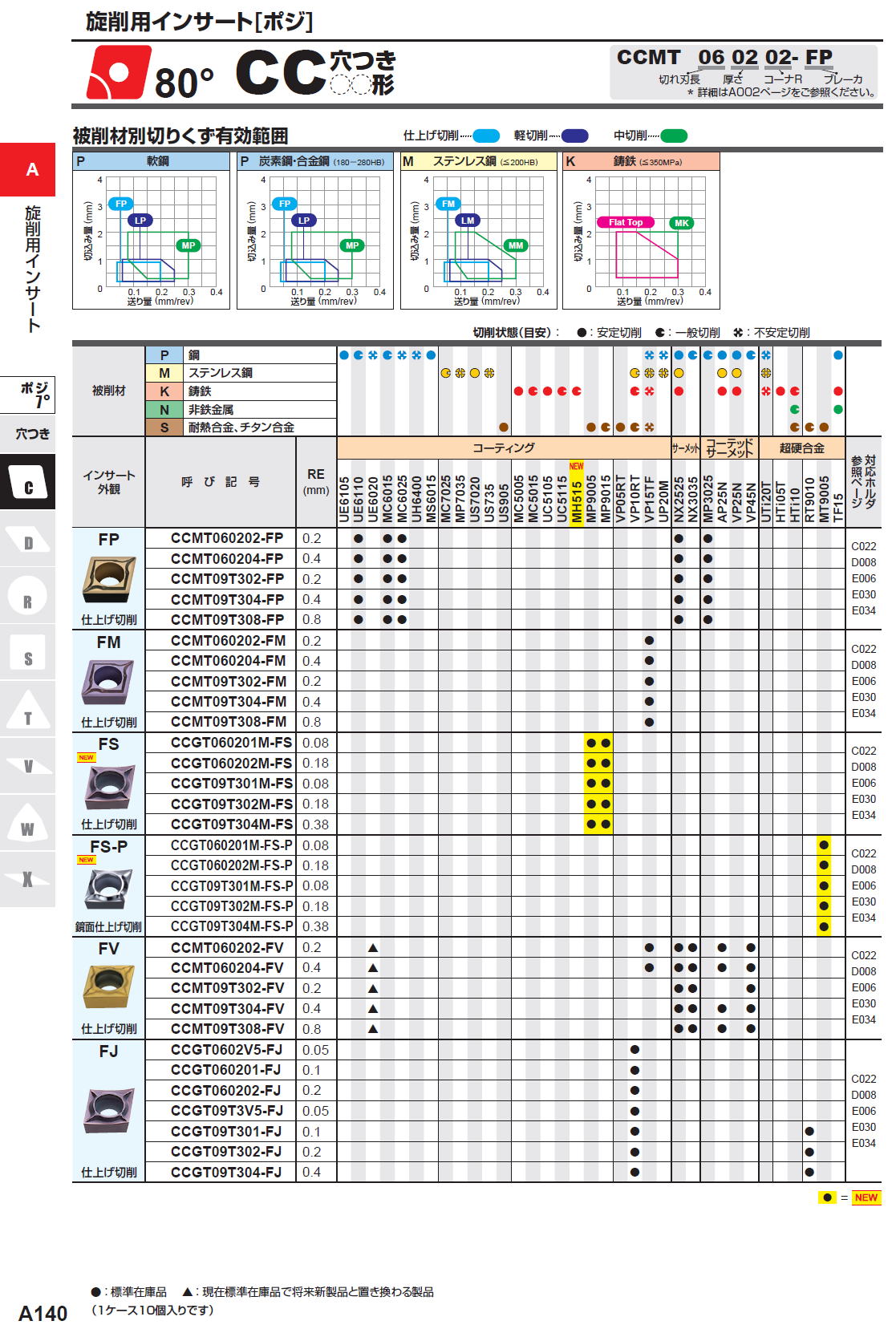Click the FJ breaker insert photo
The width and height of the screenshot is (896, 1333).
(x=108, y=1111)
